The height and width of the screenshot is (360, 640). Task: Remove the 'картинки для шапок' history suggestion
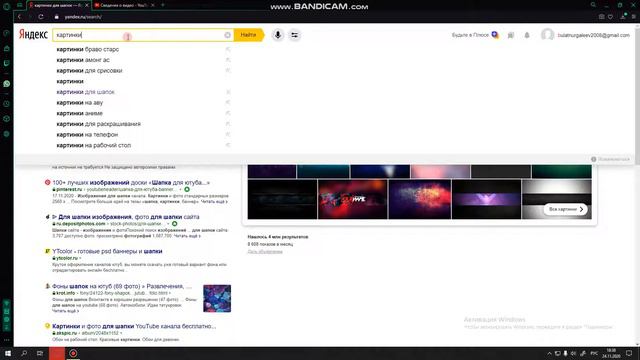pyautogui.click(x=228, y=92)
